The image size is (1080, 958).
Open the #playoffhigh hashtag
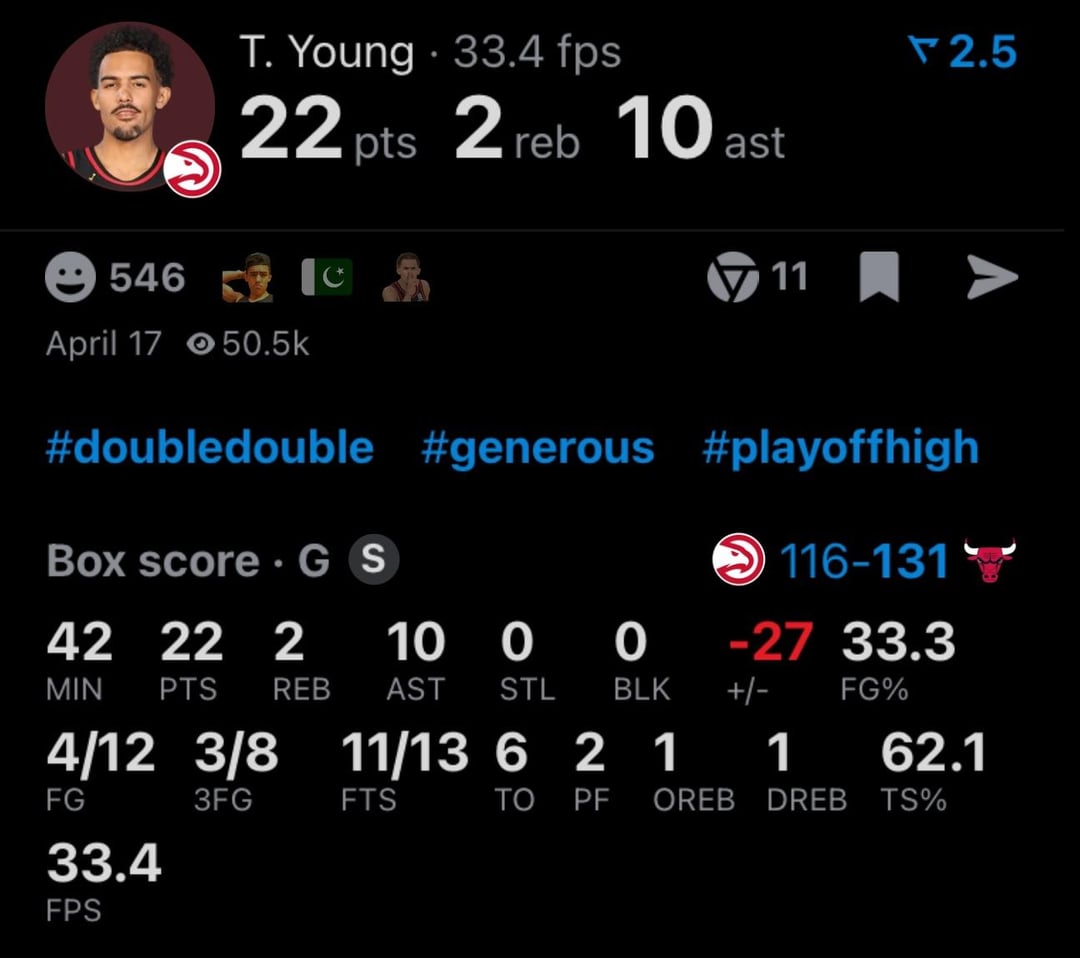point(840,447)
